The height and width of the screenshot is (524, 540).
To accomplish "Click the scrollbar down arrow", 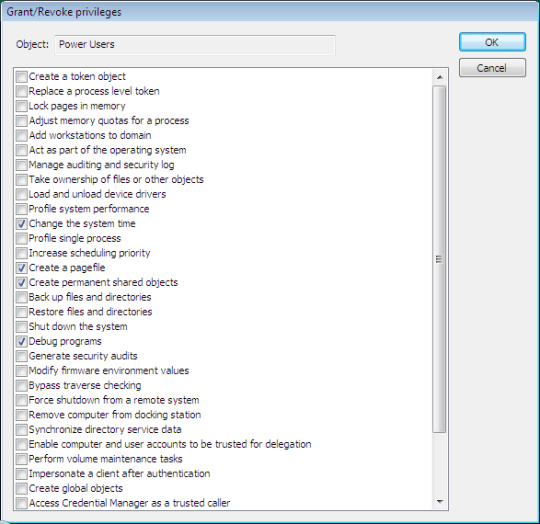I will tap(439, 502).
